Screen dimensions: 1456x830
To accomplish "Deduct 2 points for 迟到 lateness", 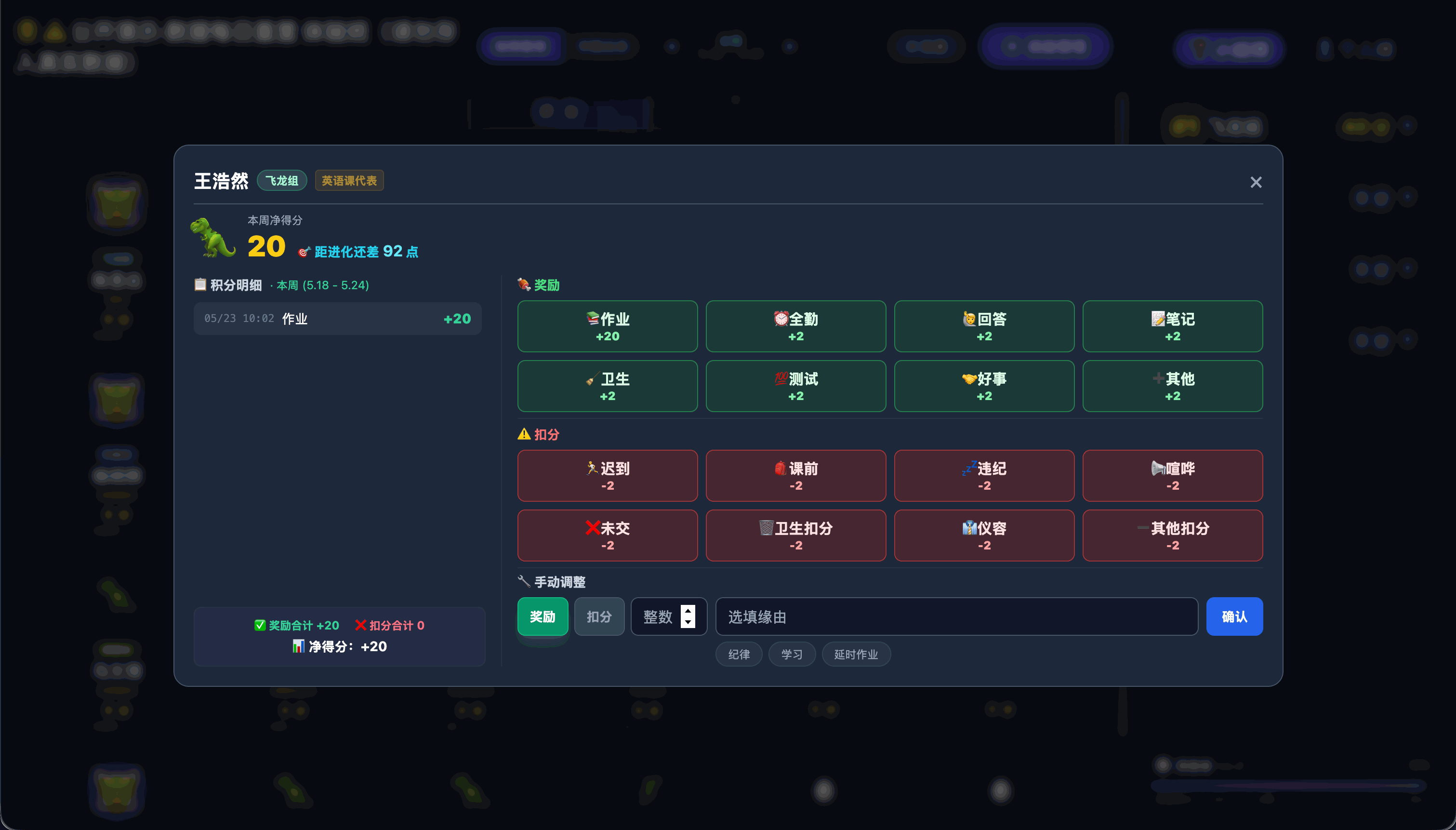I will coord(607,475).
